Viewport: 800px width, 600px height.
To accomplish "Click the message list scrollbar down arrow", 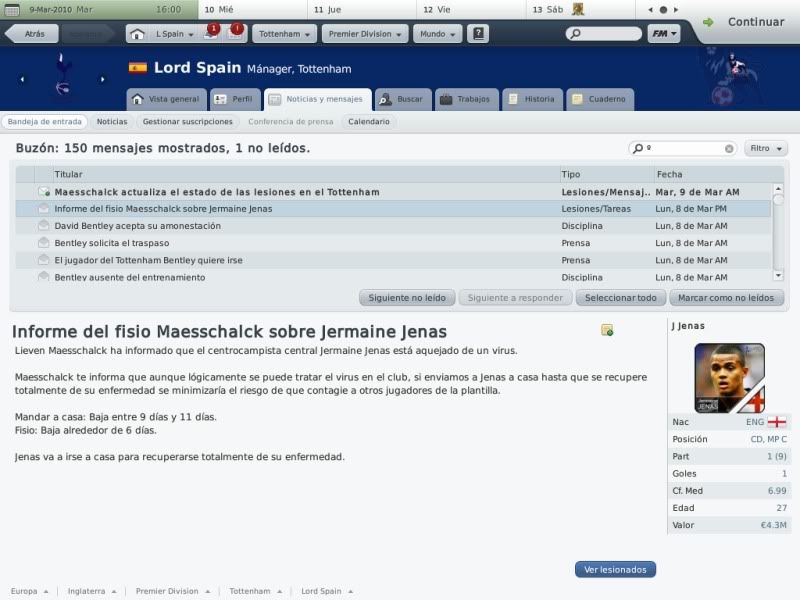I will (x=778, y=276).
